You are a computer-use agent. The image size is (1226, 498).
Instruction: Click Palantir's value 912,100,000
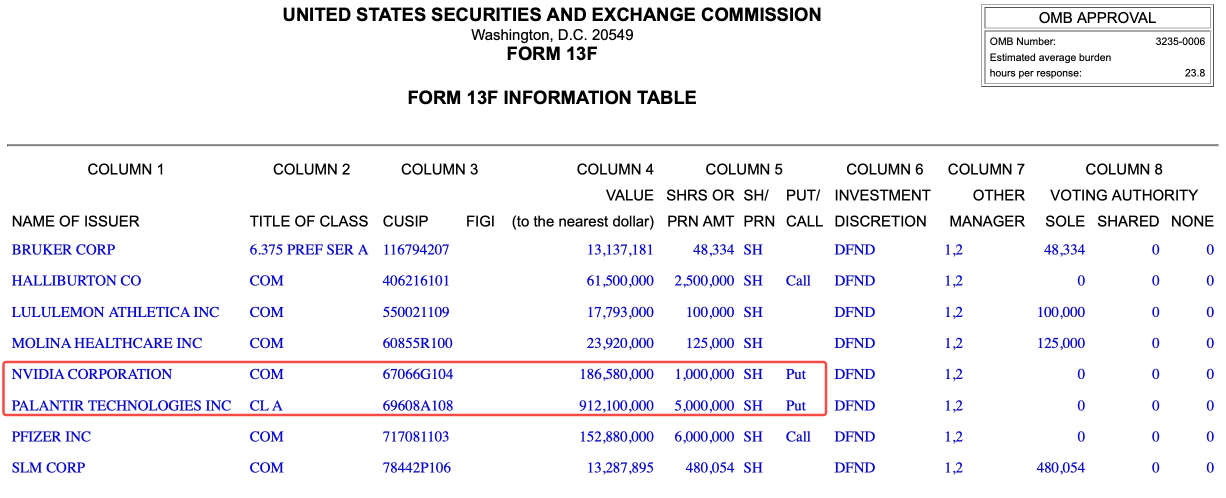coord(616,406)
